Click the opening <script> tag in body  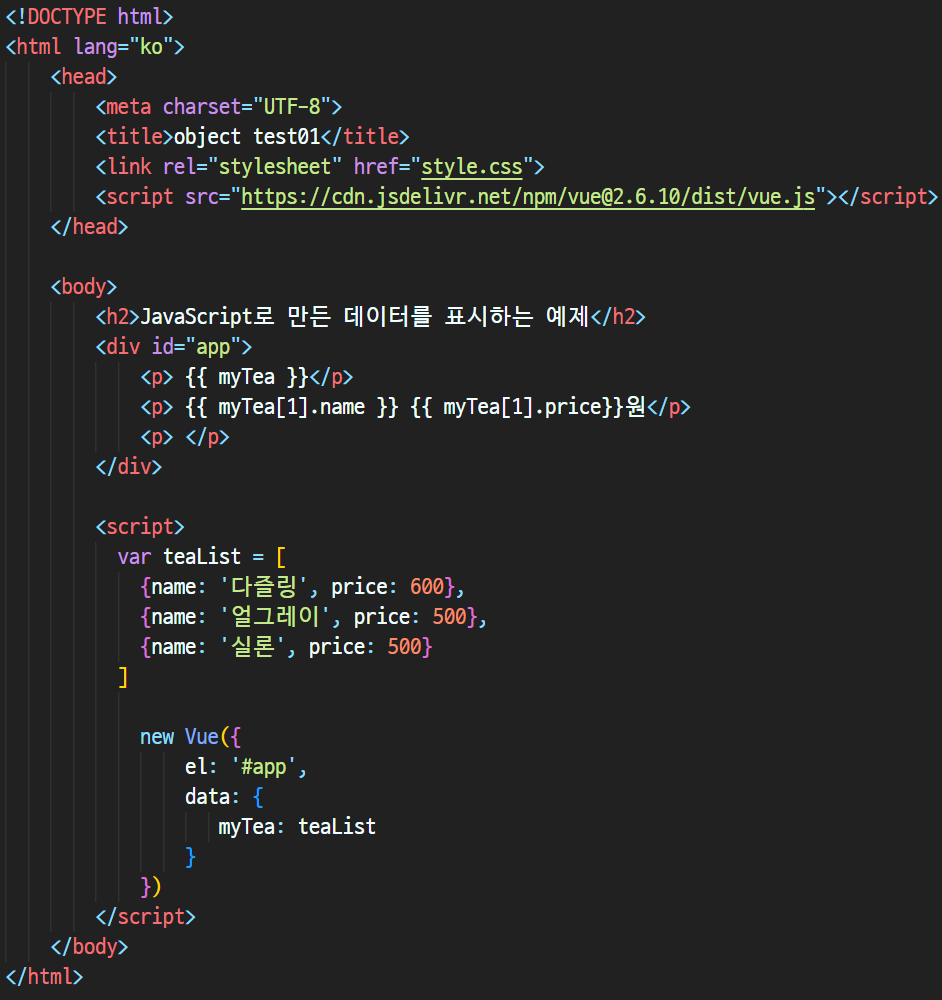pos(140,527)
